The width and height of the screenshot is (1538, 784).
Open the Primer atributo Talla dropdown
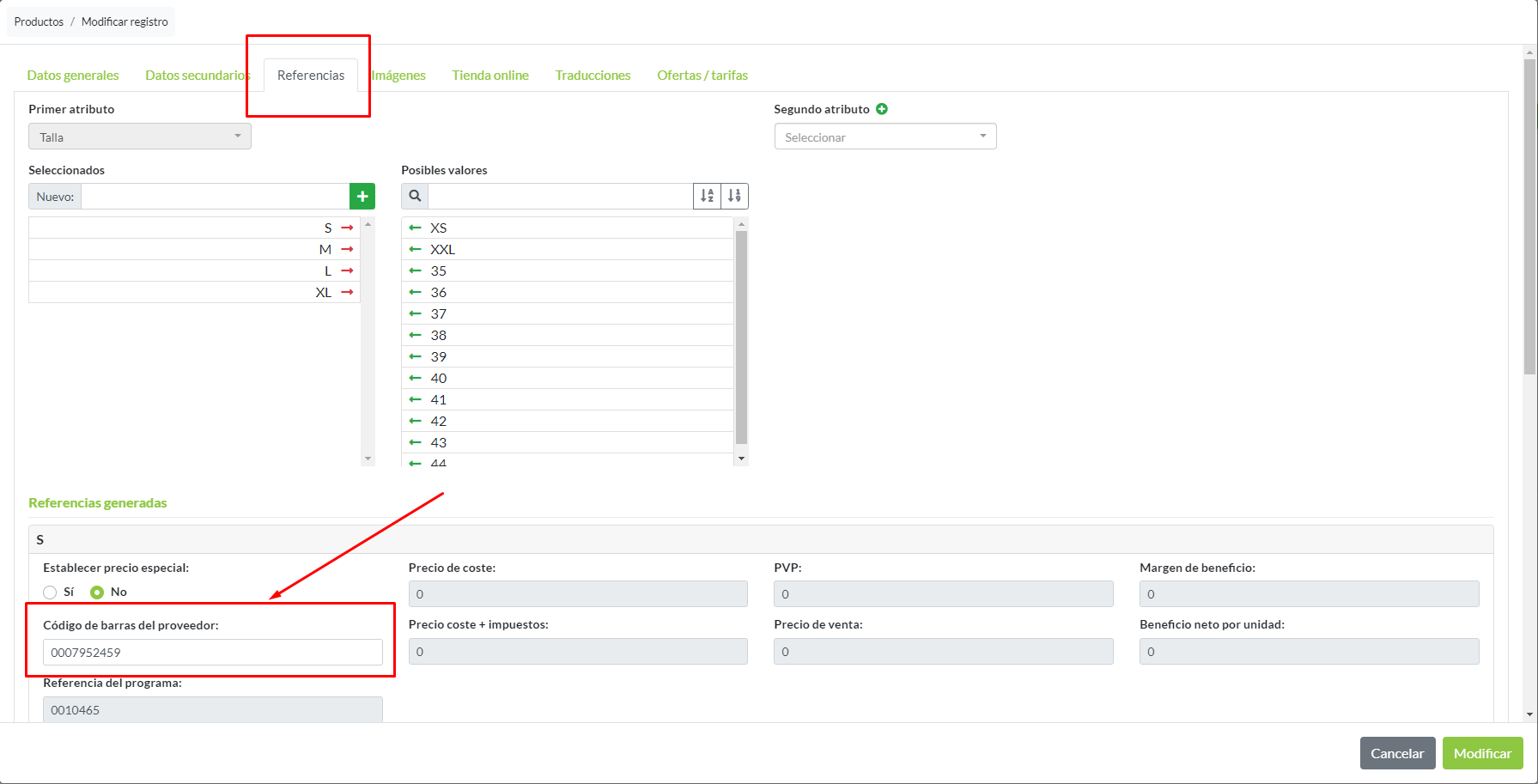[x=139, y=137]
